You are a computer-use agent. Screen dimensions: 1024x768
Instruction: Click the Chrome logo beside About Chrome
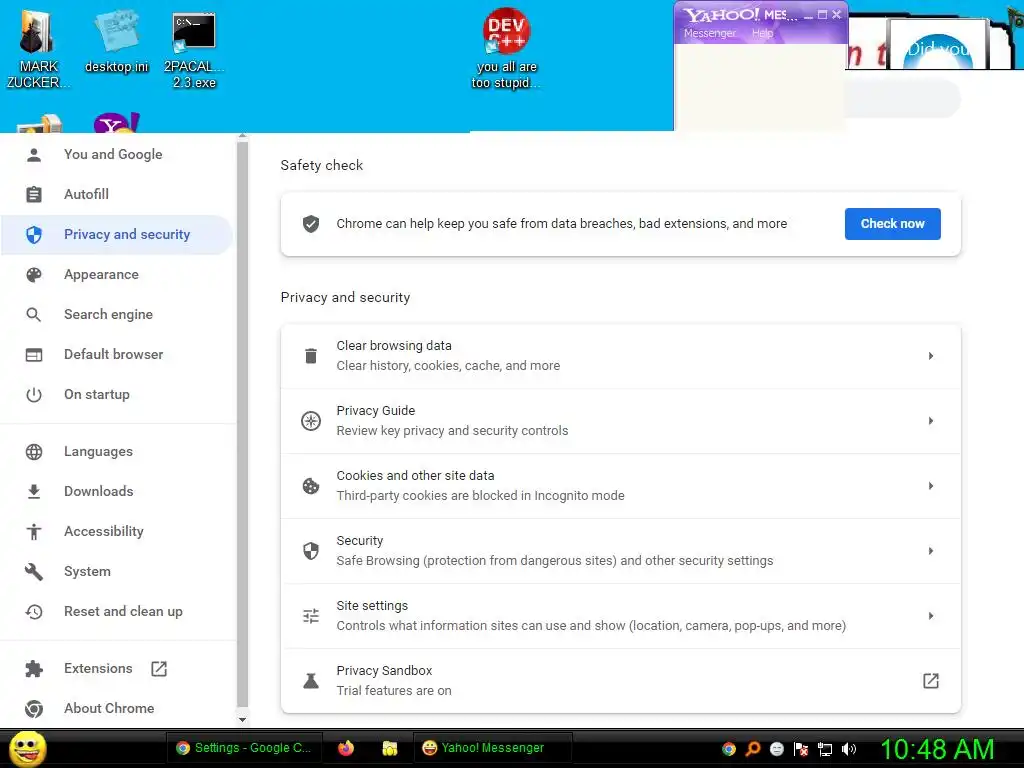tap(34, 709)
